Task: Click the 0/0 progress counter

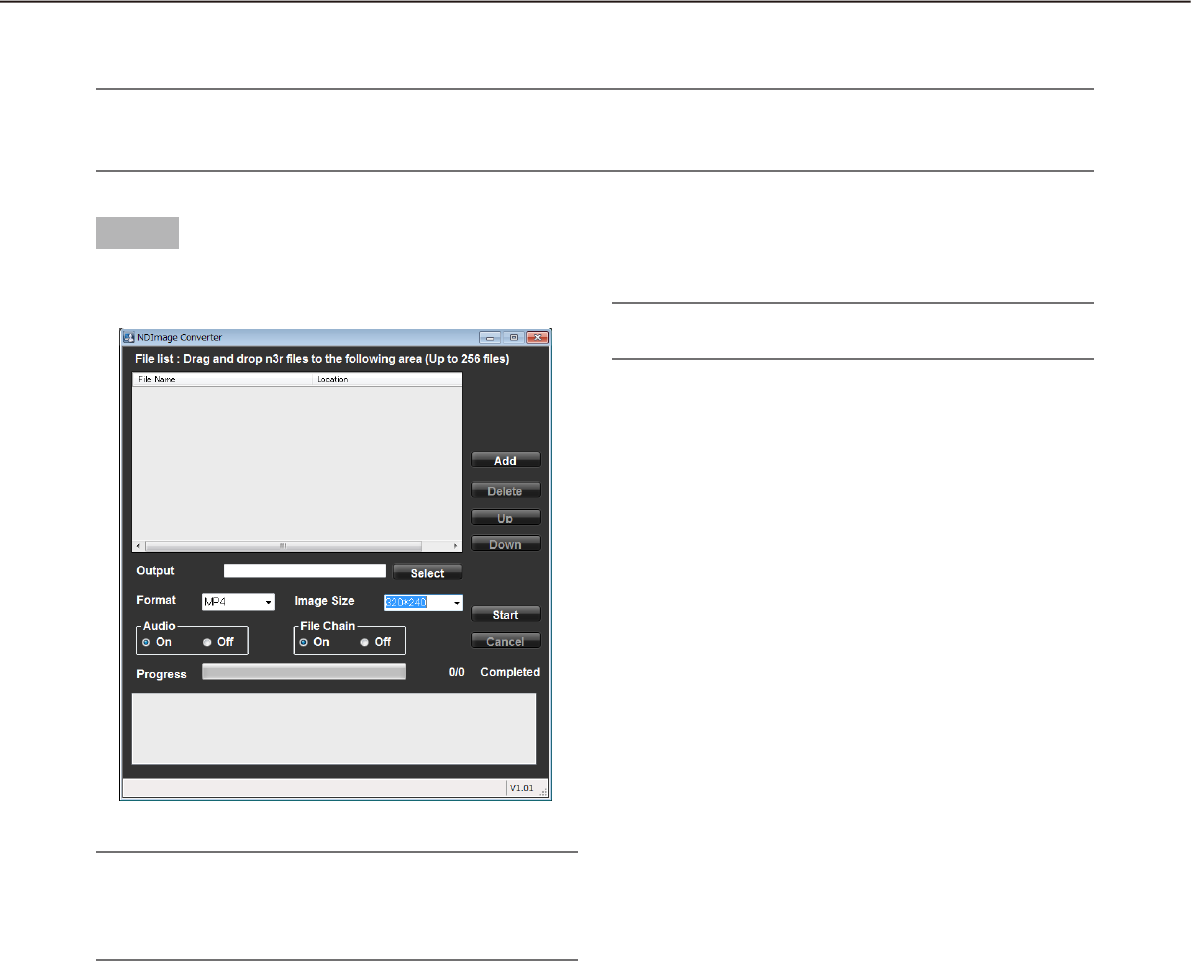Action: tap(456, 672)
